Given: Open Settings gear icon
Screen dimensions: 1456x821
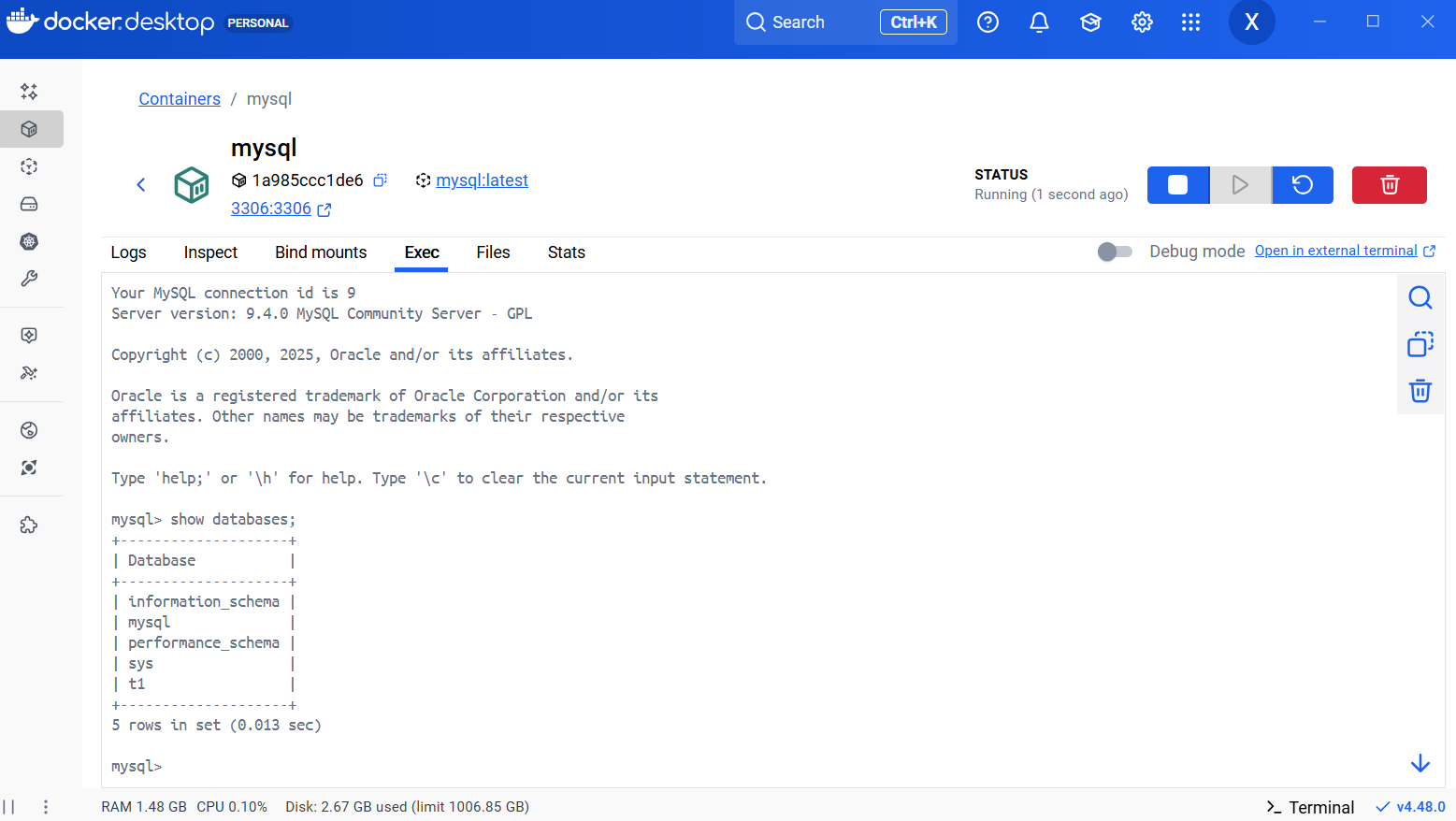Looking at the screenshot, I should tap(1142, 22).
